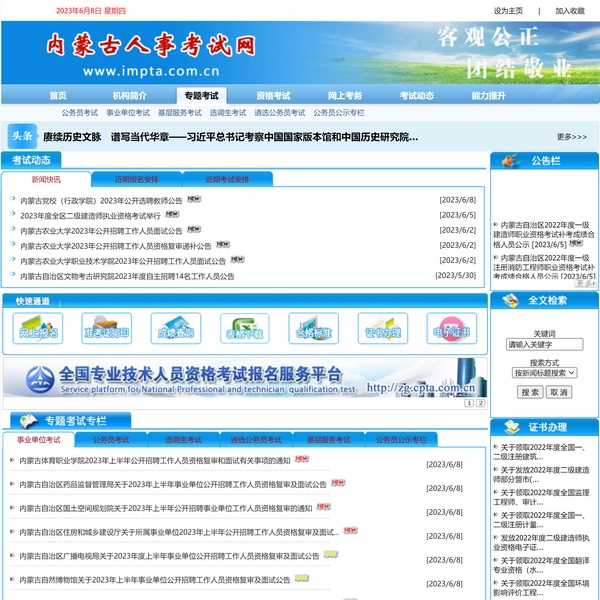This screenshot has width=600, height=600.
Task: Open the 电子证书 quick channel icon
Action: click(x=450, y=327)
